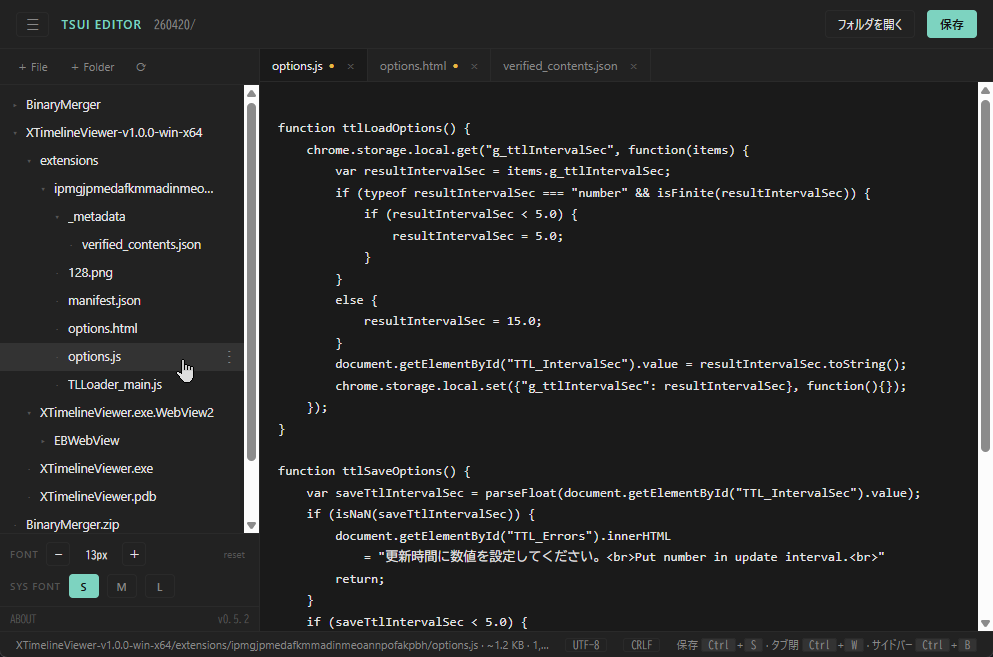
Task: Open 128.png in file tree
Action: coord(90,272)
